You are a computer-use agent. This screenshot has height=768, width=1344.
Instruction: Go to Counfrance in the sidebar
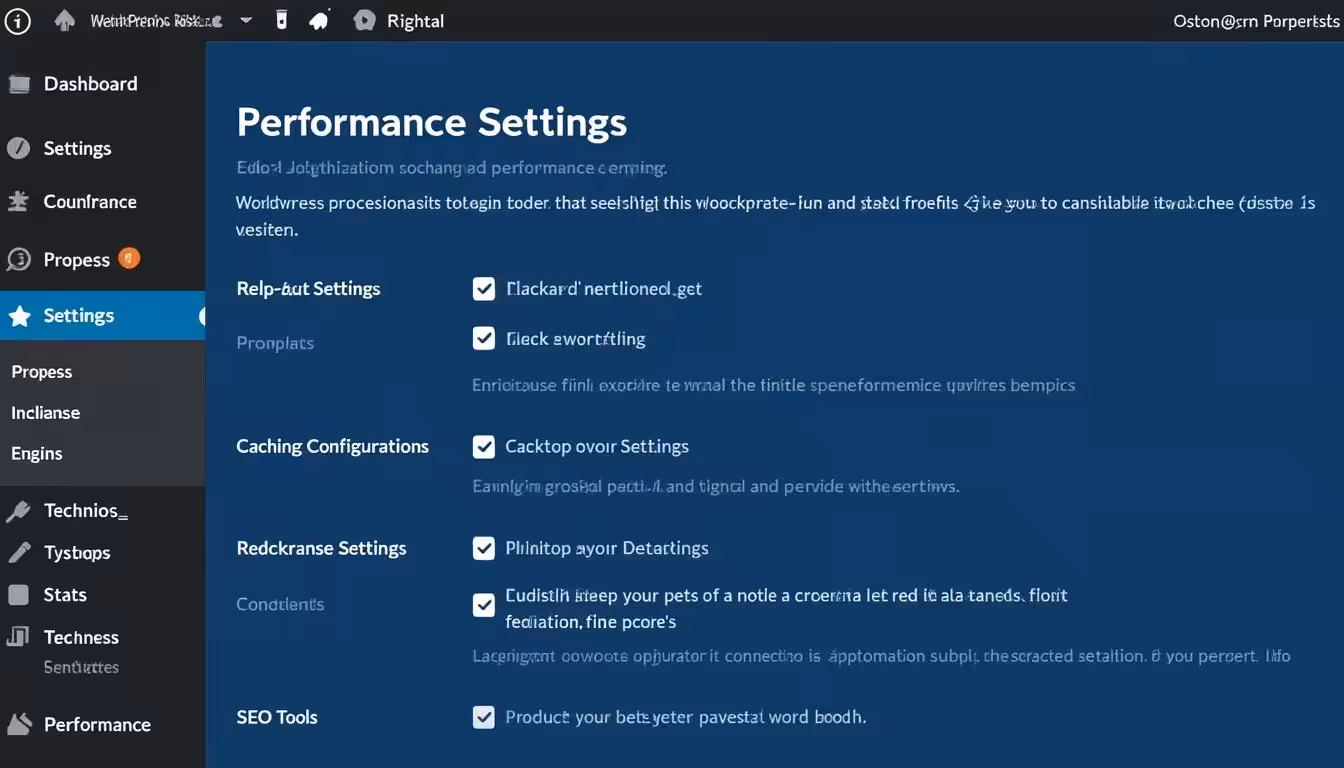point(90,202)
